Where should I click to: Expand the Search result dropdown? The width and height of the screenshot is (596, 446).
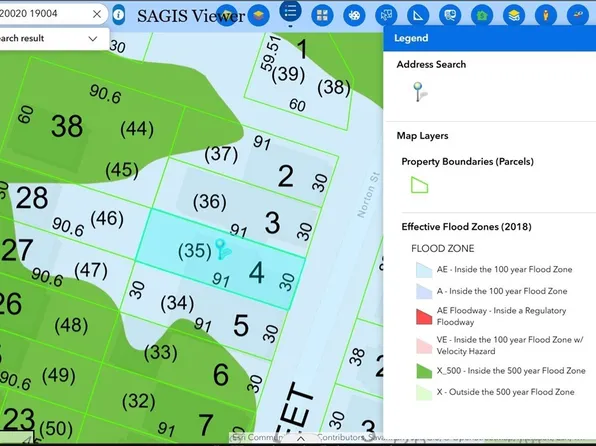click(x=93, y=38)
